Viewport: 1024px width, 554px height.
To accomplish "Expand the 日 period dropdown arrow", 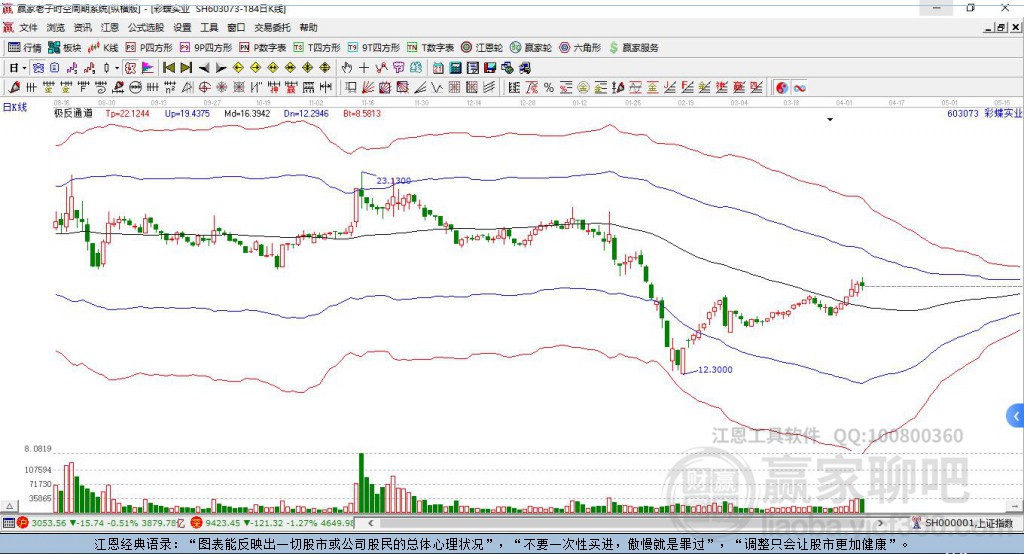I will [24, 68].
